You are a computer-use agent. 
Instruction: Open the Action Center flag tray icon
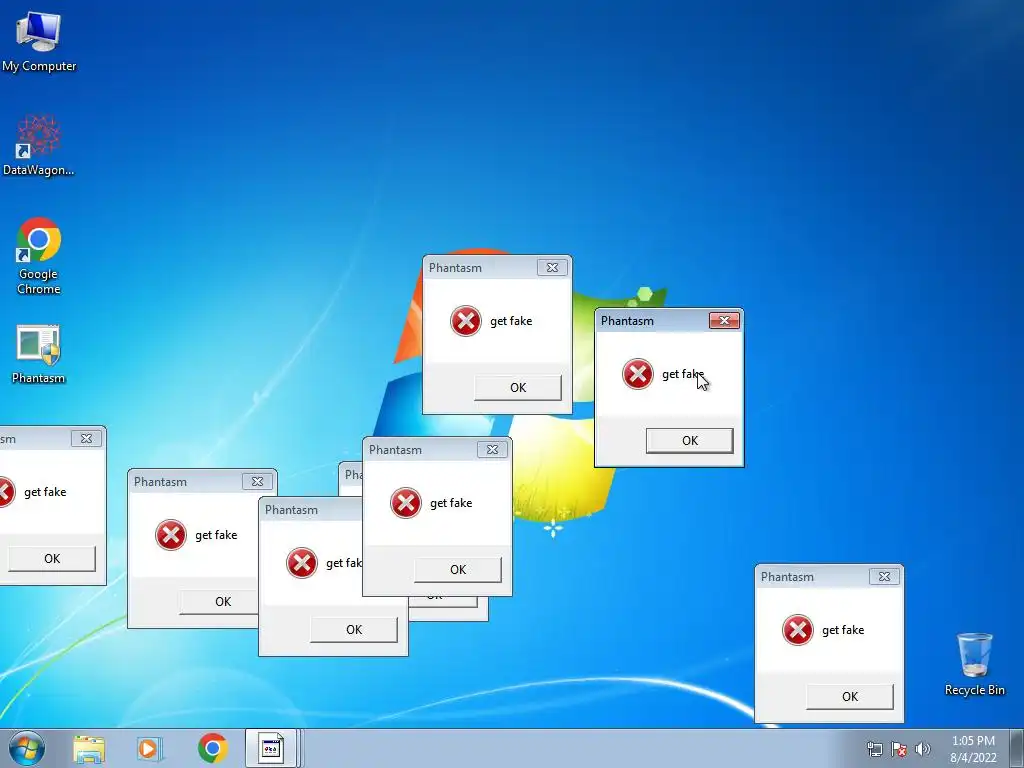(899, 749)
